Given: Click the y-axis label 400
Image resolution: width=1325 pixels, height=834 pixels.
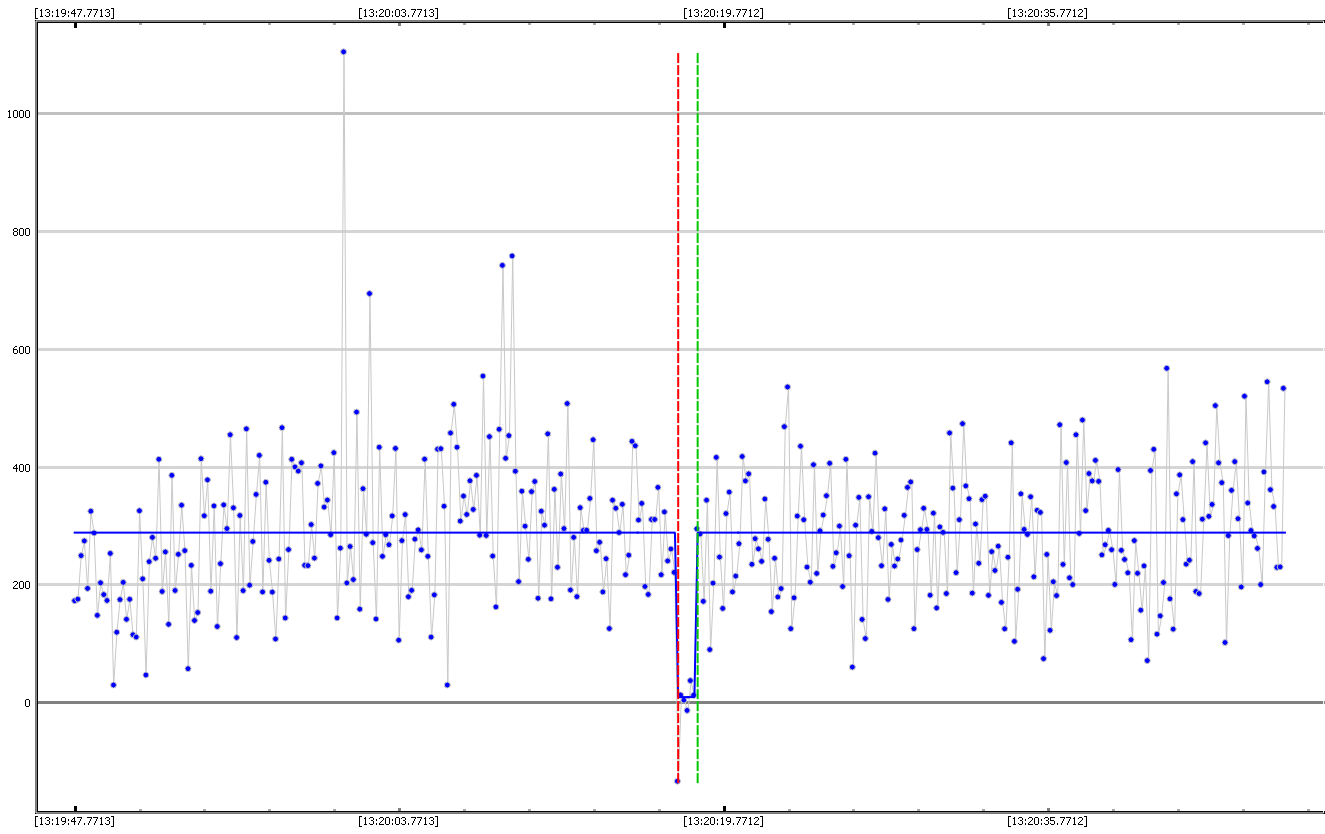Looking at the screenshot, I should (x=22, y=468).
